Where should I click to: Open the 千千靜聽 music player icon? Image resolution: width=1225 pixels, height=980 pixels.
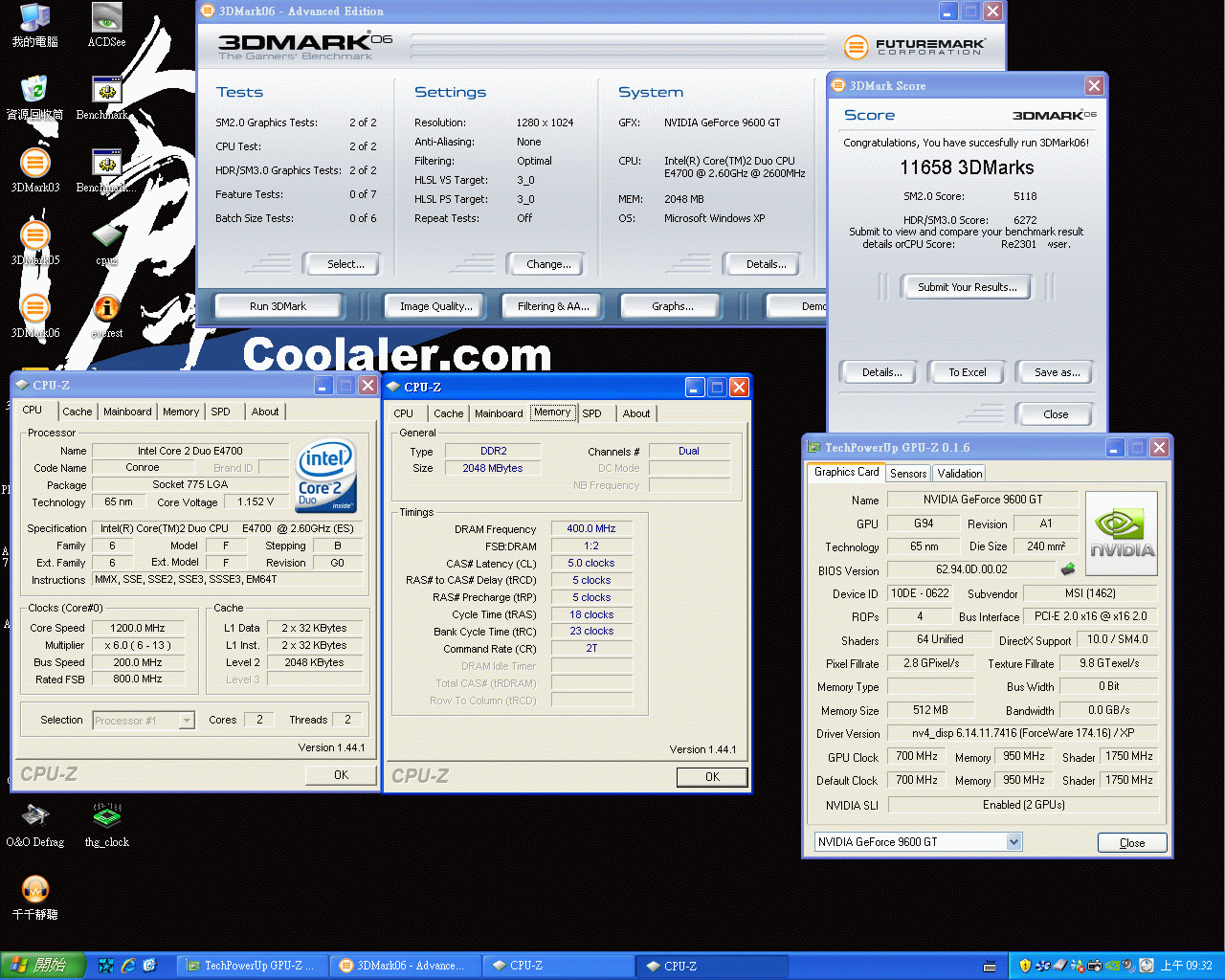[35, 898]
